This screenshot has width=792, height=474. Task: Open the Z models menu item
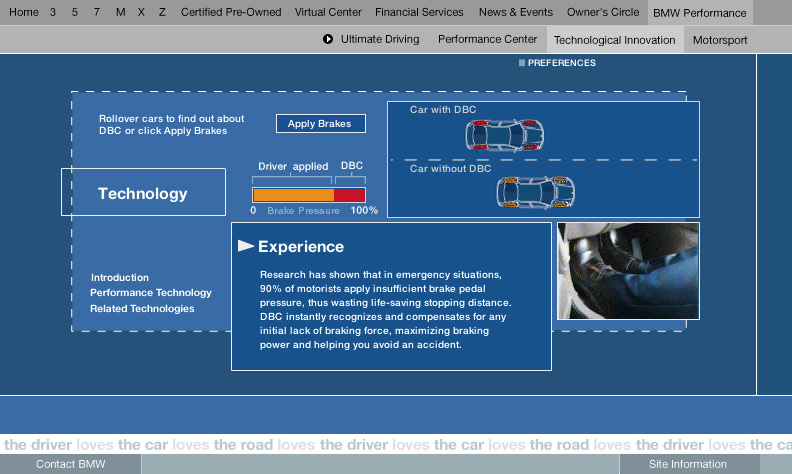162,12
